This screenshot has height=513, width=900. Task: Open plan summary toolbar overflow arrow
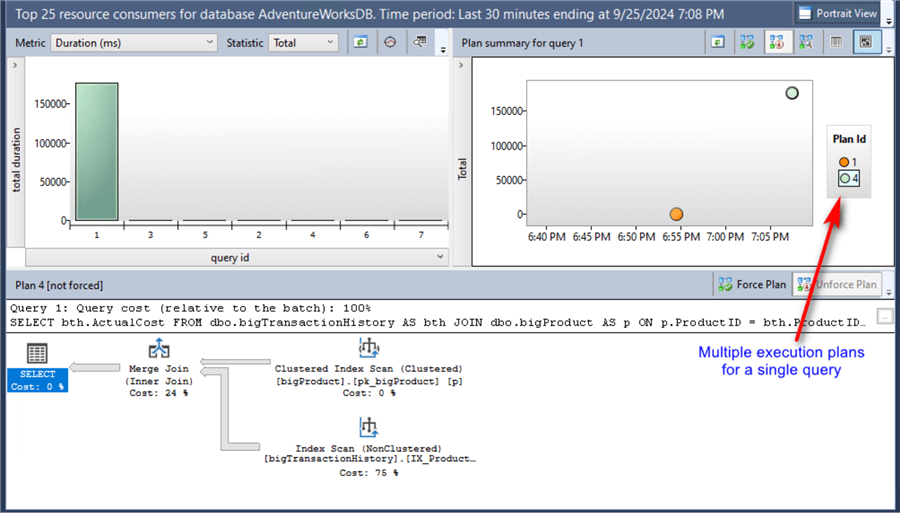pyautogui.click(x=889, y=50)
